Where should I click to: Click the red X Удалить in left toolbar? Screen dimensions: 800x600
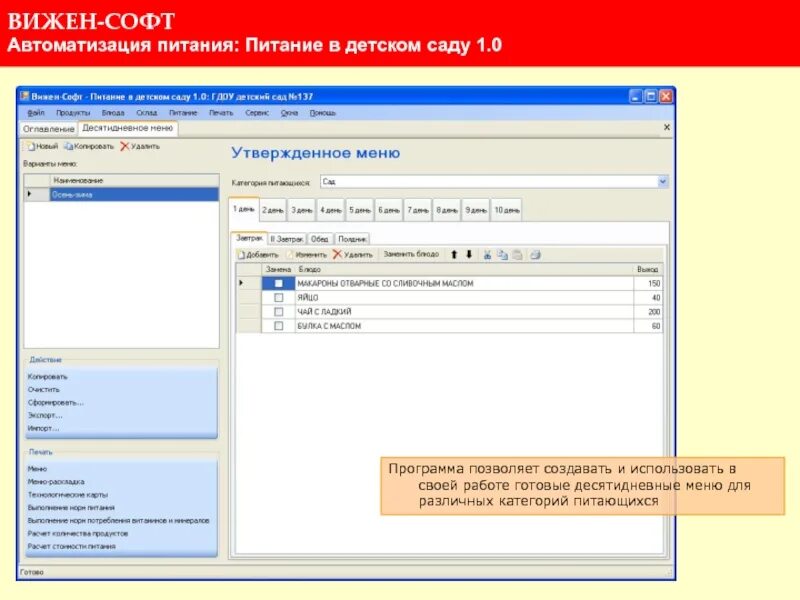(x=140, y=146)
